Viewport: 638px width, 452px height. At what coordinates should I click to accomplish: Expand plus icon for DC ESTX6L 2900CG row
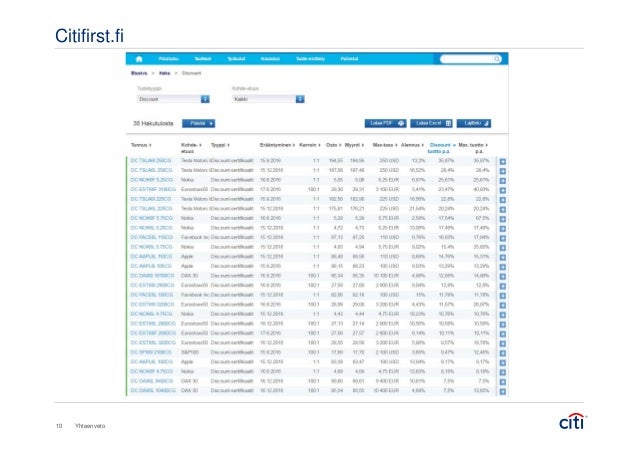pyautogui.click(x=503, y=324)
